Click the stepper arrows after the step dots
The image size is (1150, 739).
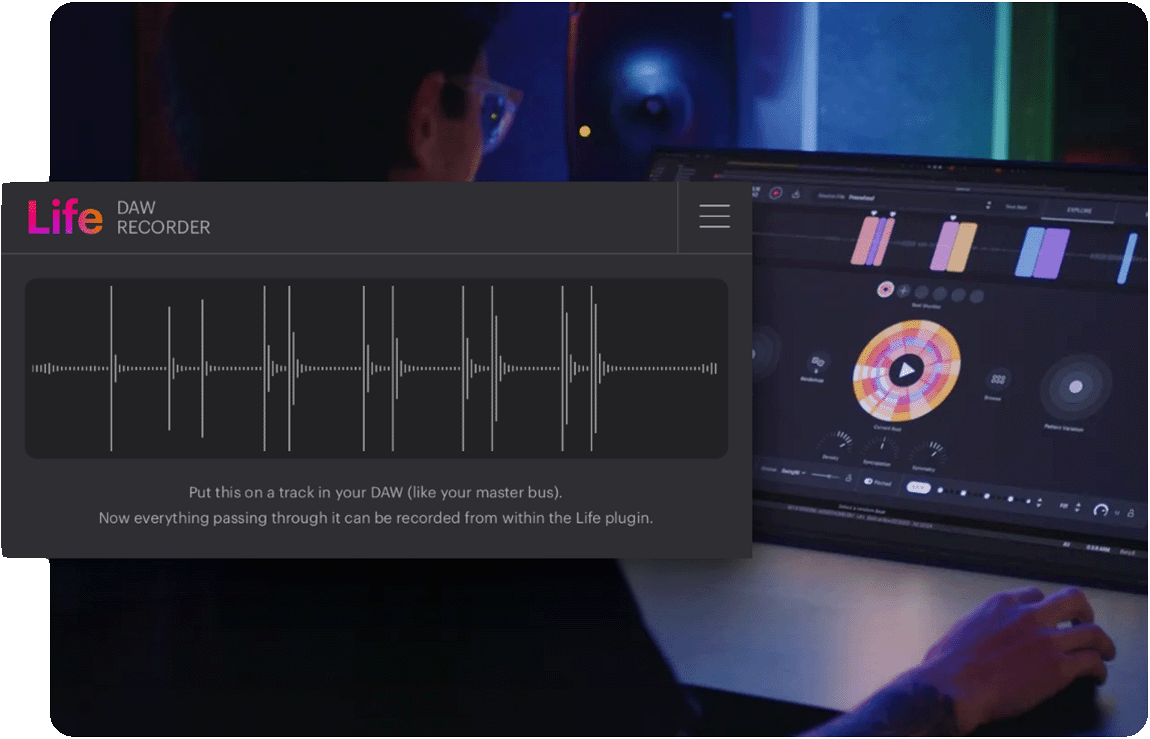pos(1038,502)
